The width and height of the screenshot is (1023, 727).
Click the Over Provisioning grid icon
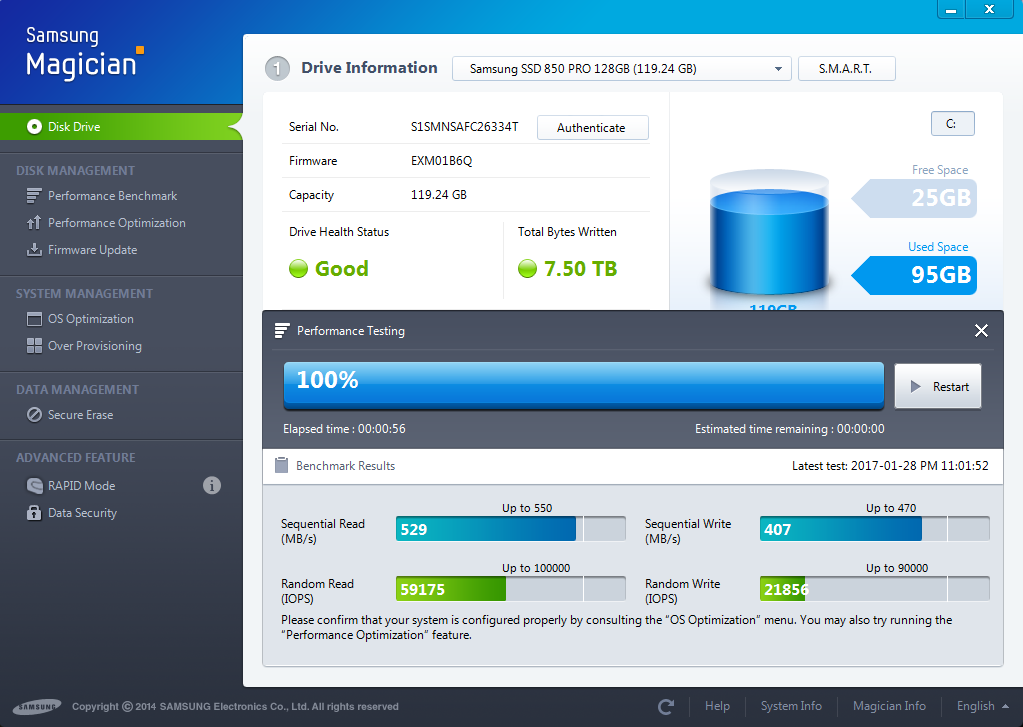[x=34, y=346]
